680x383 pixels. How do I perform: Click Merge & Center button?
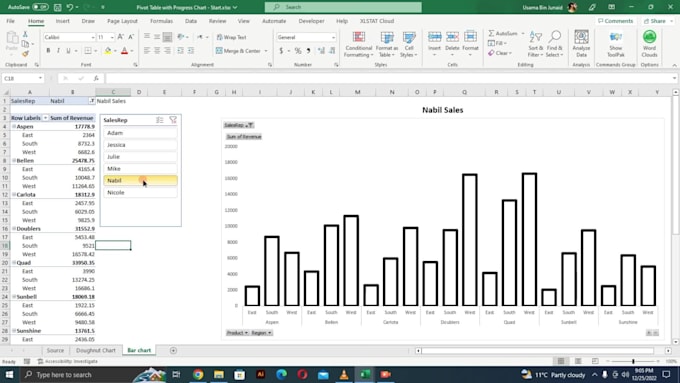(238, 51)
